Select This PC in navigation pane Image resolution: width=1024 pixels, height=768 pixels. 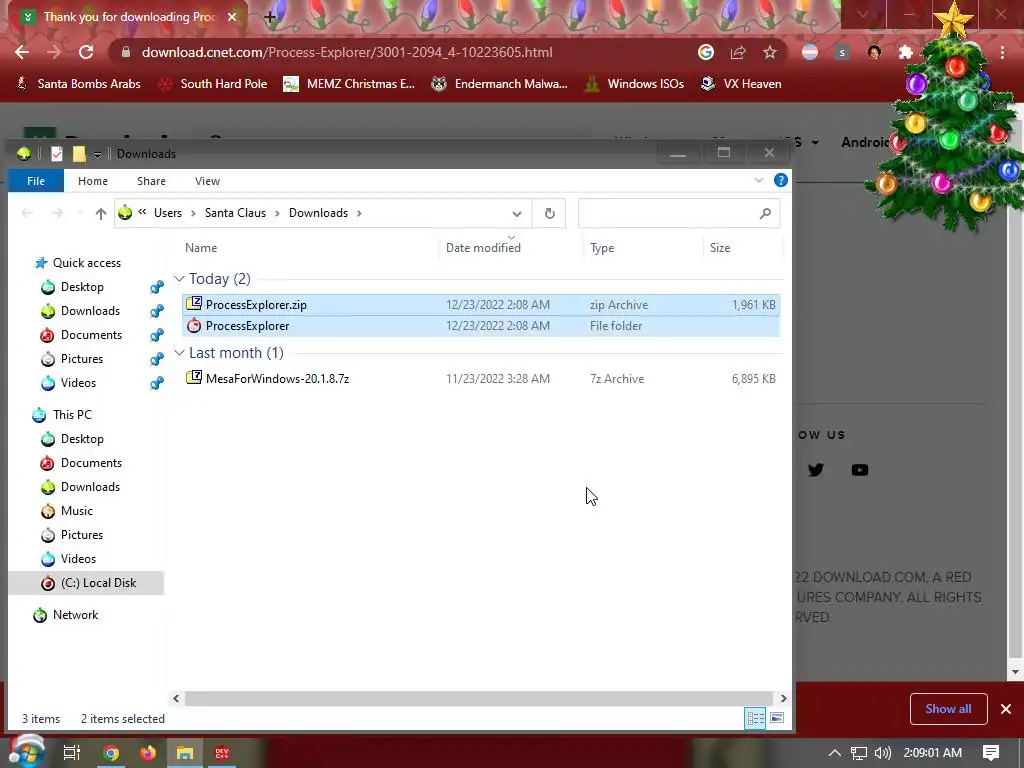pos(72,415)
